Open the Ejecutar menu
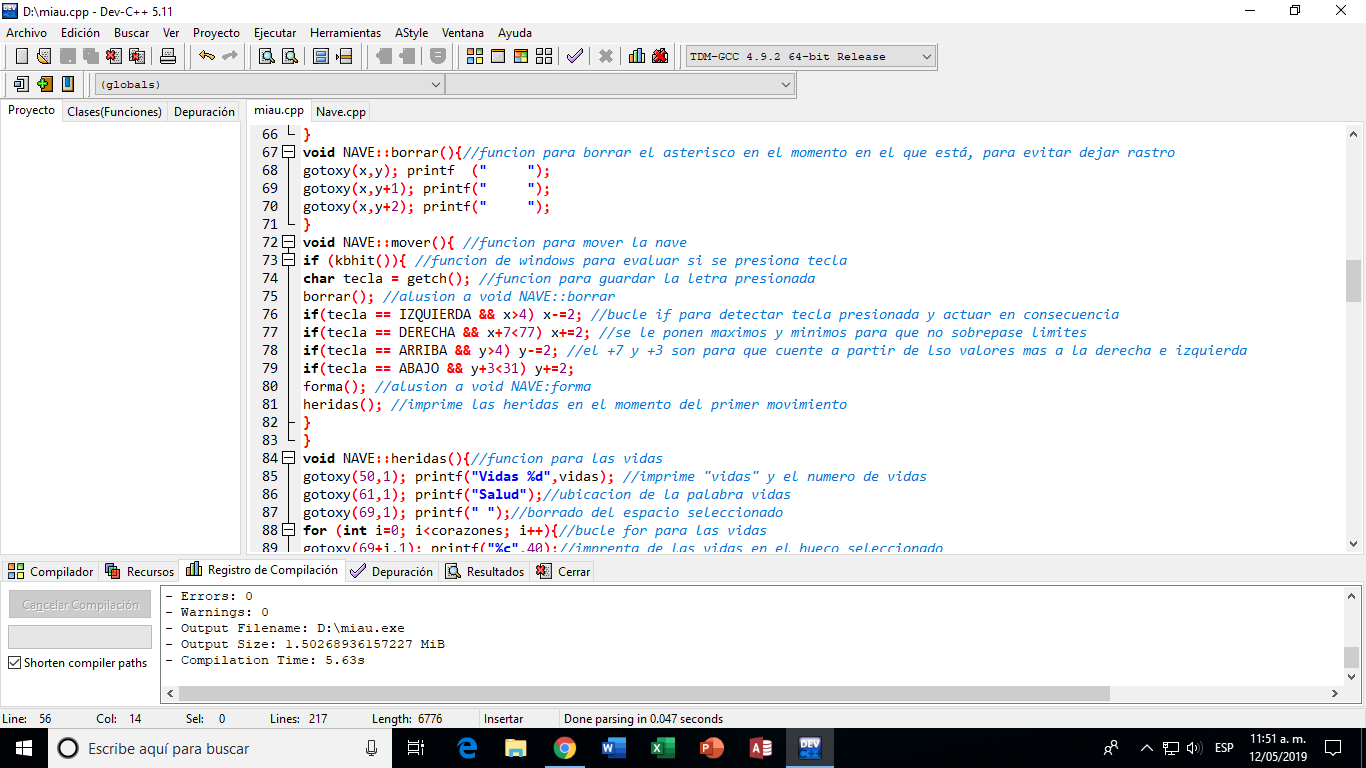Image resolution: width=1366 pixels, height=768 pixels. click(x=275, y=33)
